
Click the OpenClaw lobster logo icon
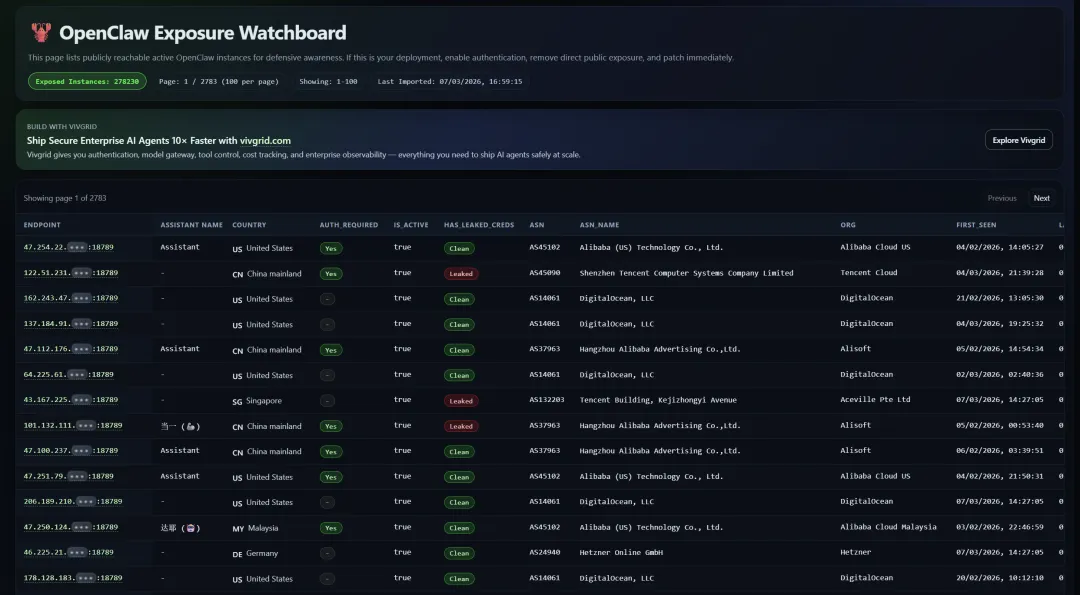(x=41, y=32)
